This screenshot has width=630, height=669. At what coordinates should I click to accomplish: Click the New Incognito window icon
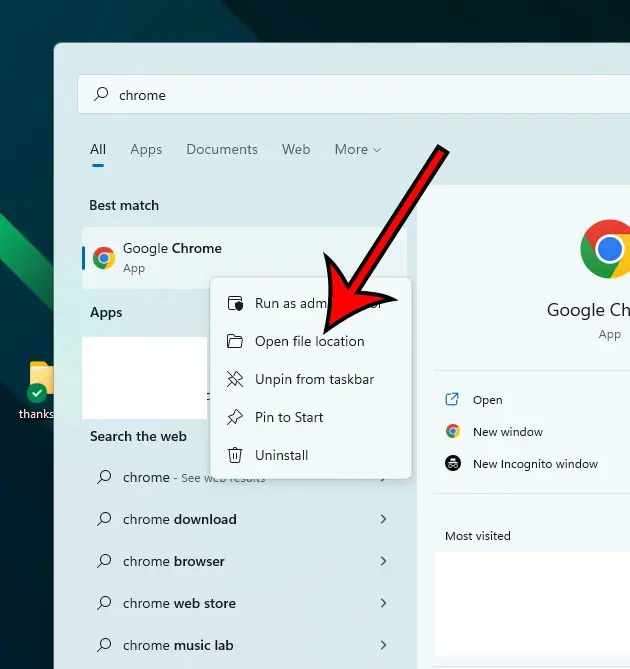pyautogui.click(x=453, y=464)
